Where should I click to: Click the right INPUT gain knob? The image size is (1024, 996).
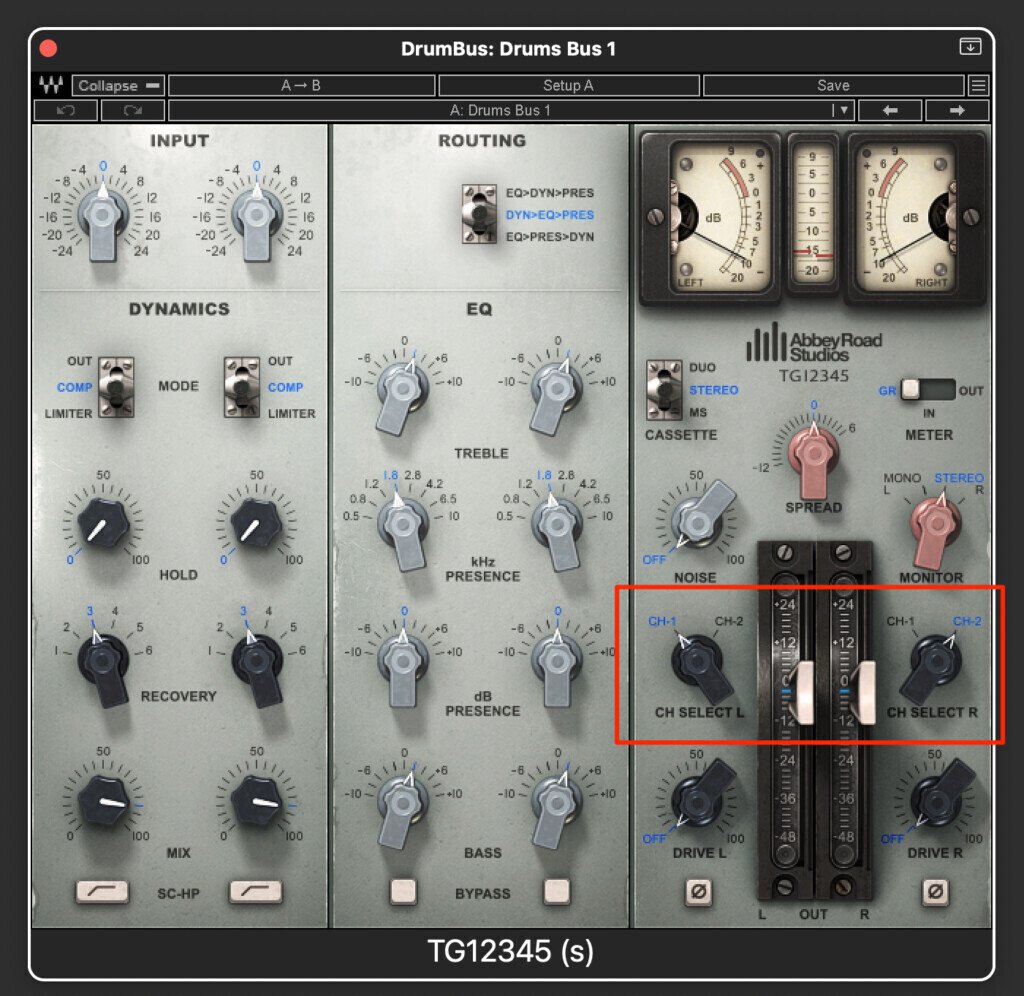coord(257,217)
